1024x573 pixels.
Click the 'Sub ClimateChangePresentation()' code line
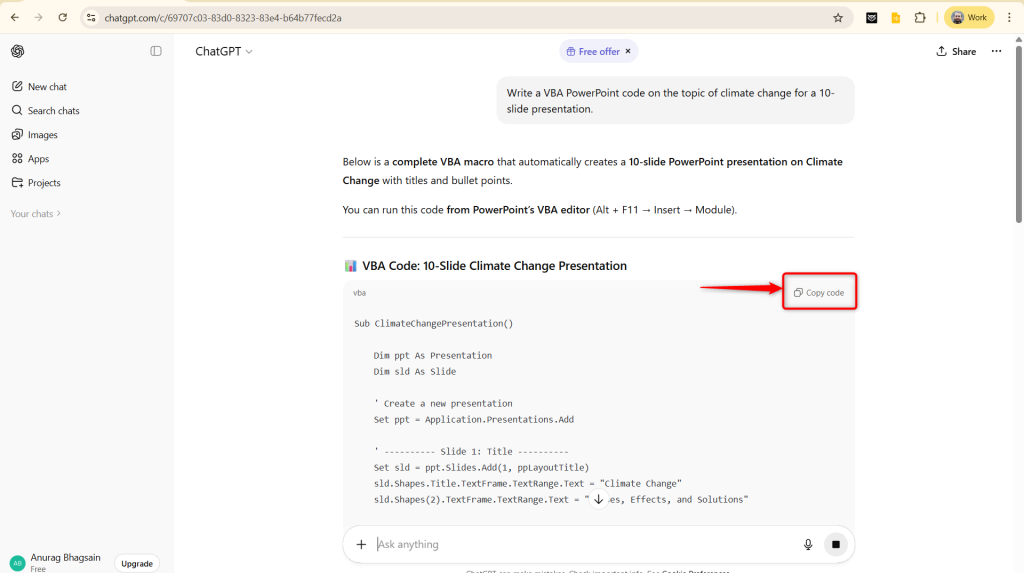click(x=434, y=323)
